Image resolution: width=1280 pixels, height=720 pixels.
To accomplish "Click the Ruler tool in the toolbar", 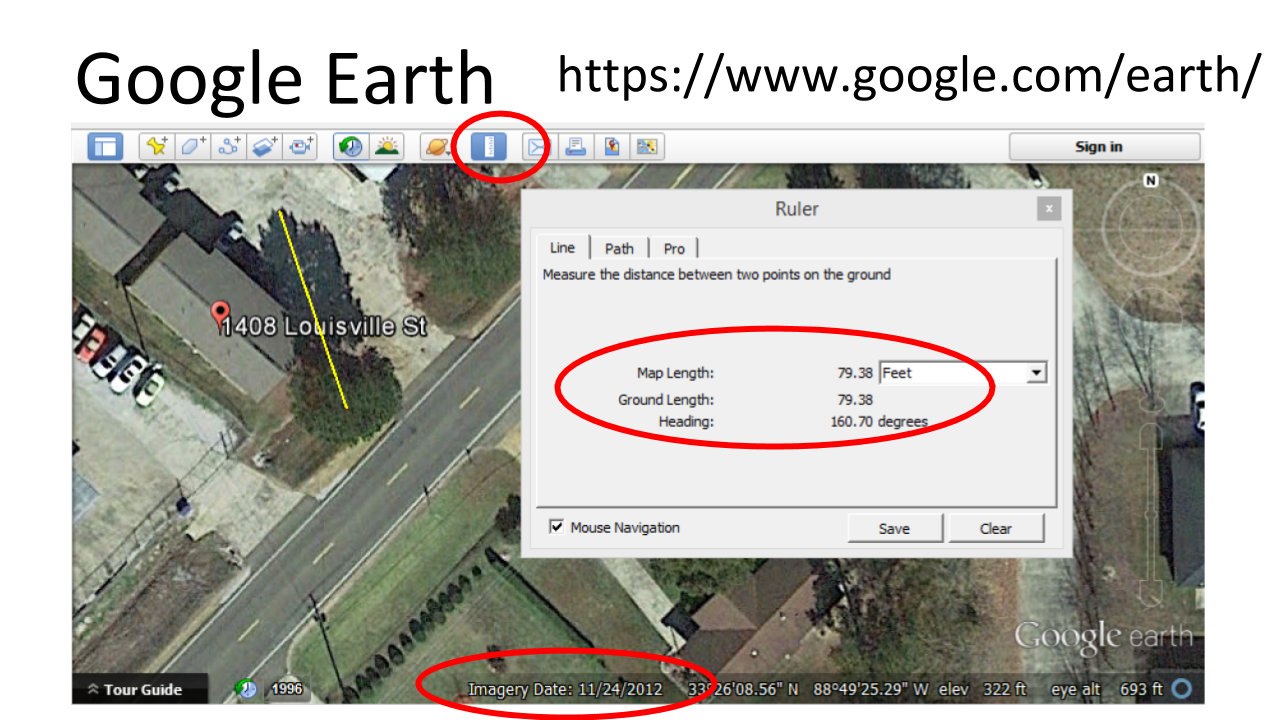I will (489, 147).
